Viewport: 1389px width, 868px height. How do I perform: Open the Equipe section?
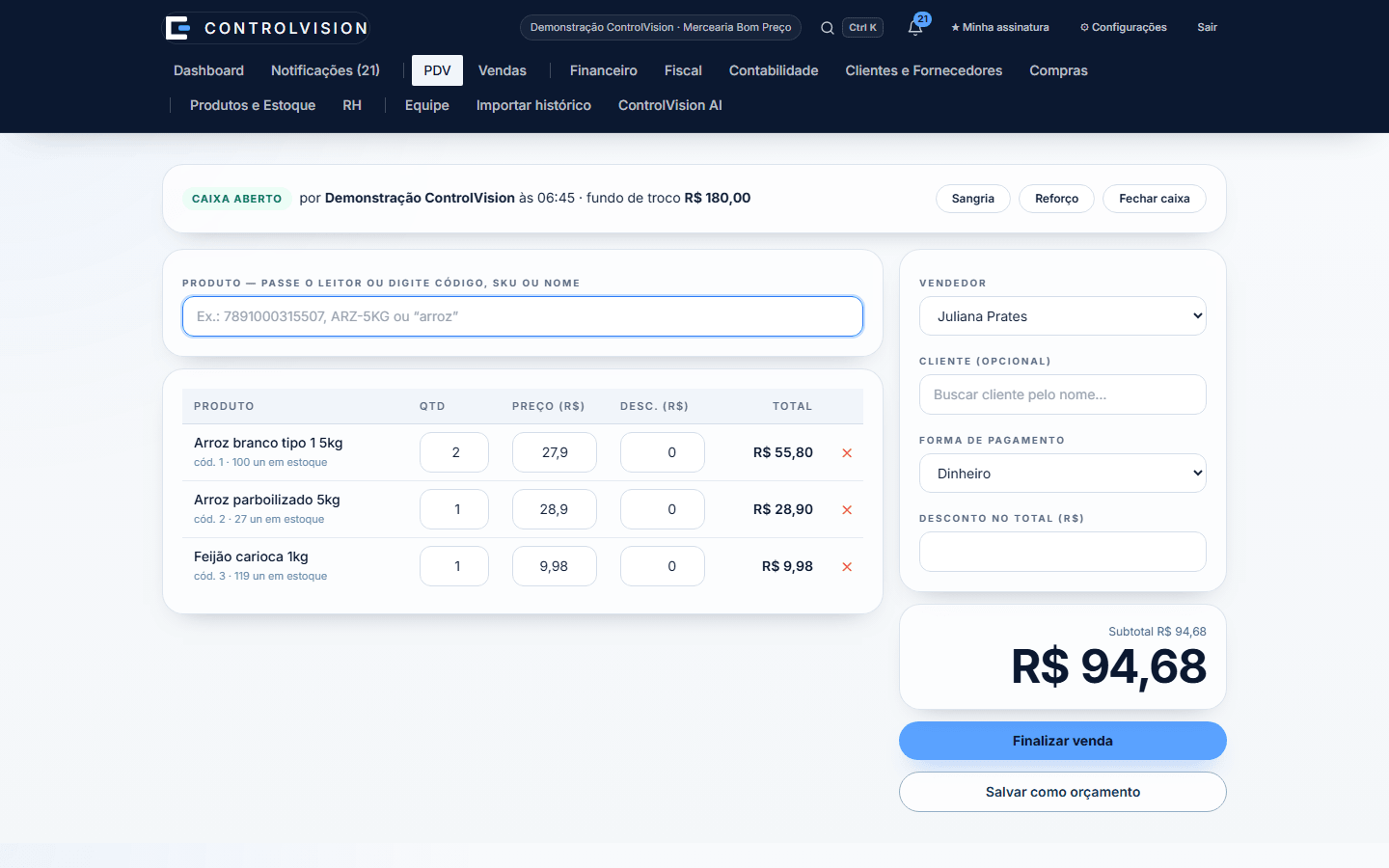tap(427, 105)
